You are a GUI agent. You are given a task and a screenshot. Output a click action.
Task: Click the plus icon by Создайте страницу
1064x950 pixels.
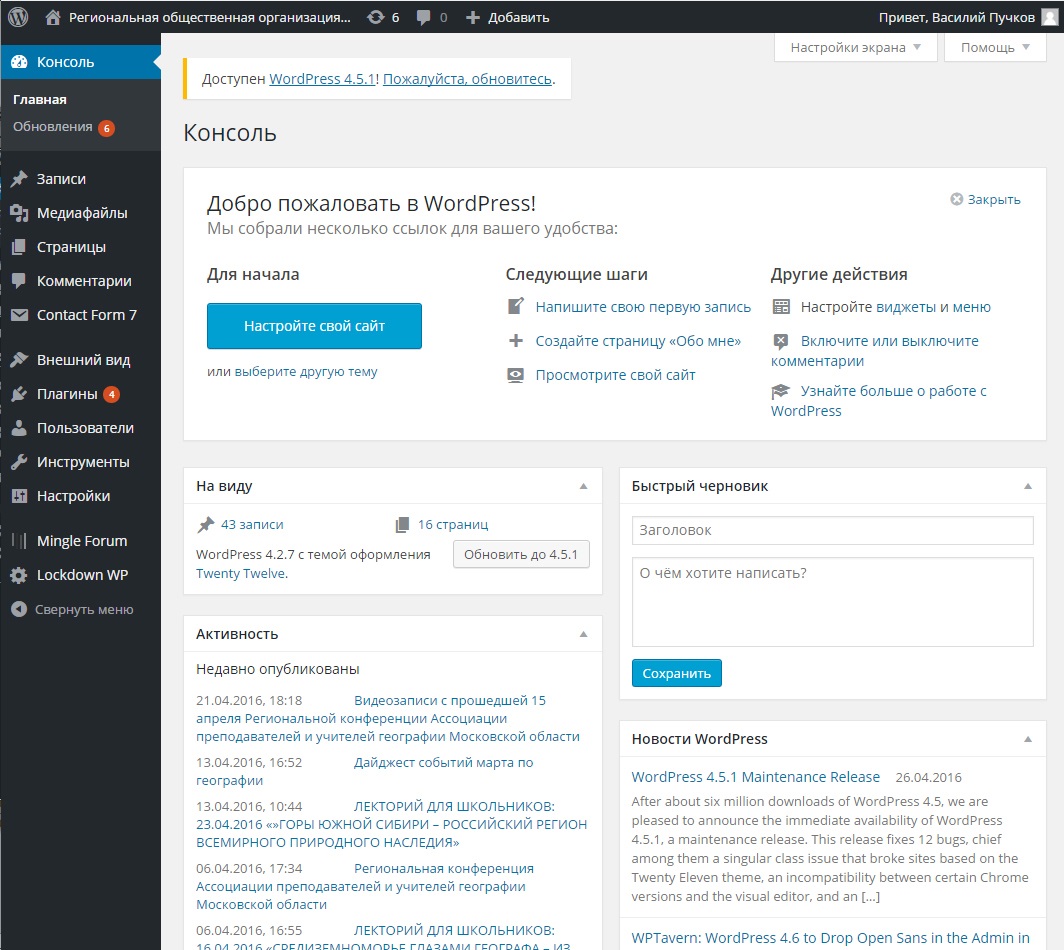pos(516,341)
